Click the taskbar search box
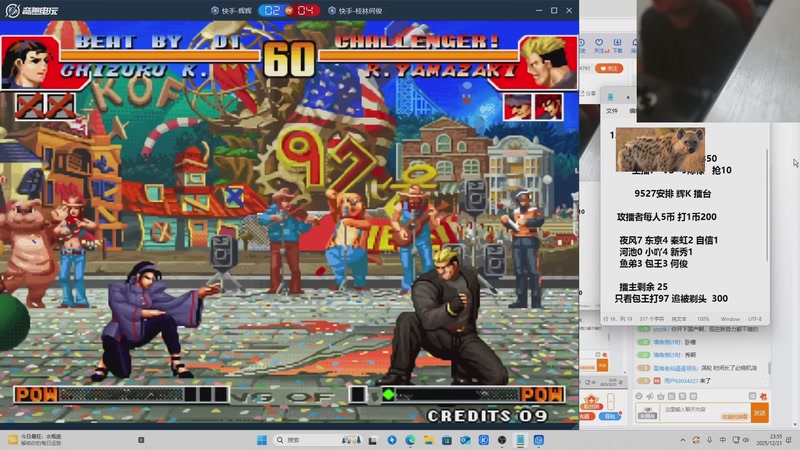800x450 pixels. click(x=317, y=440)
